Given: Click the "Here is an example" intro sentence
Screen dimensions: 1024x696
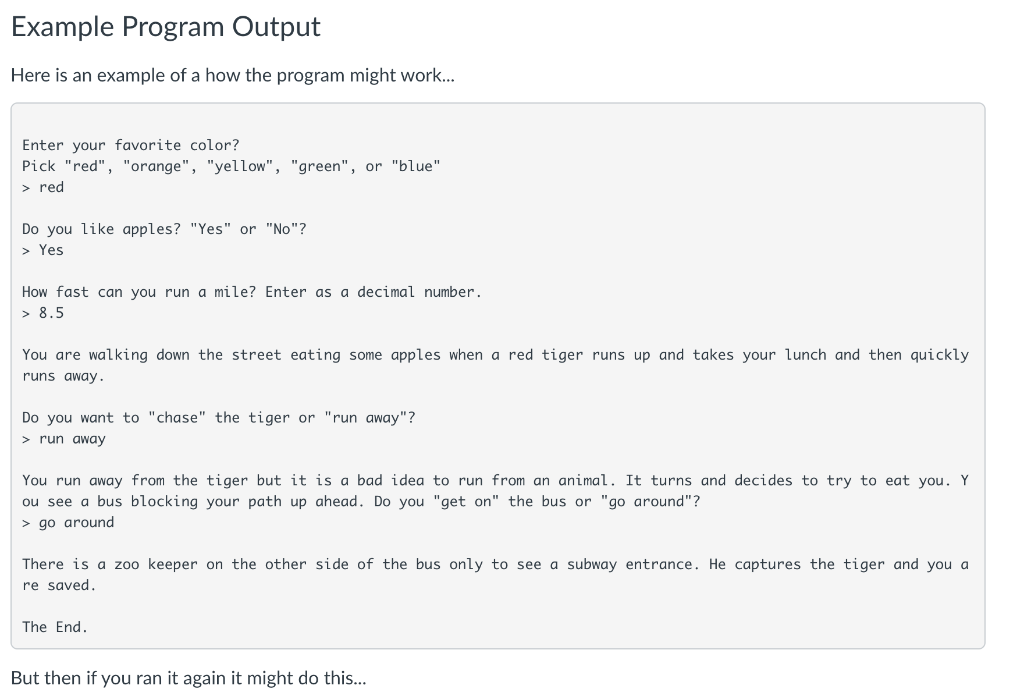Looking at the screenshot, I should point(232,76).
